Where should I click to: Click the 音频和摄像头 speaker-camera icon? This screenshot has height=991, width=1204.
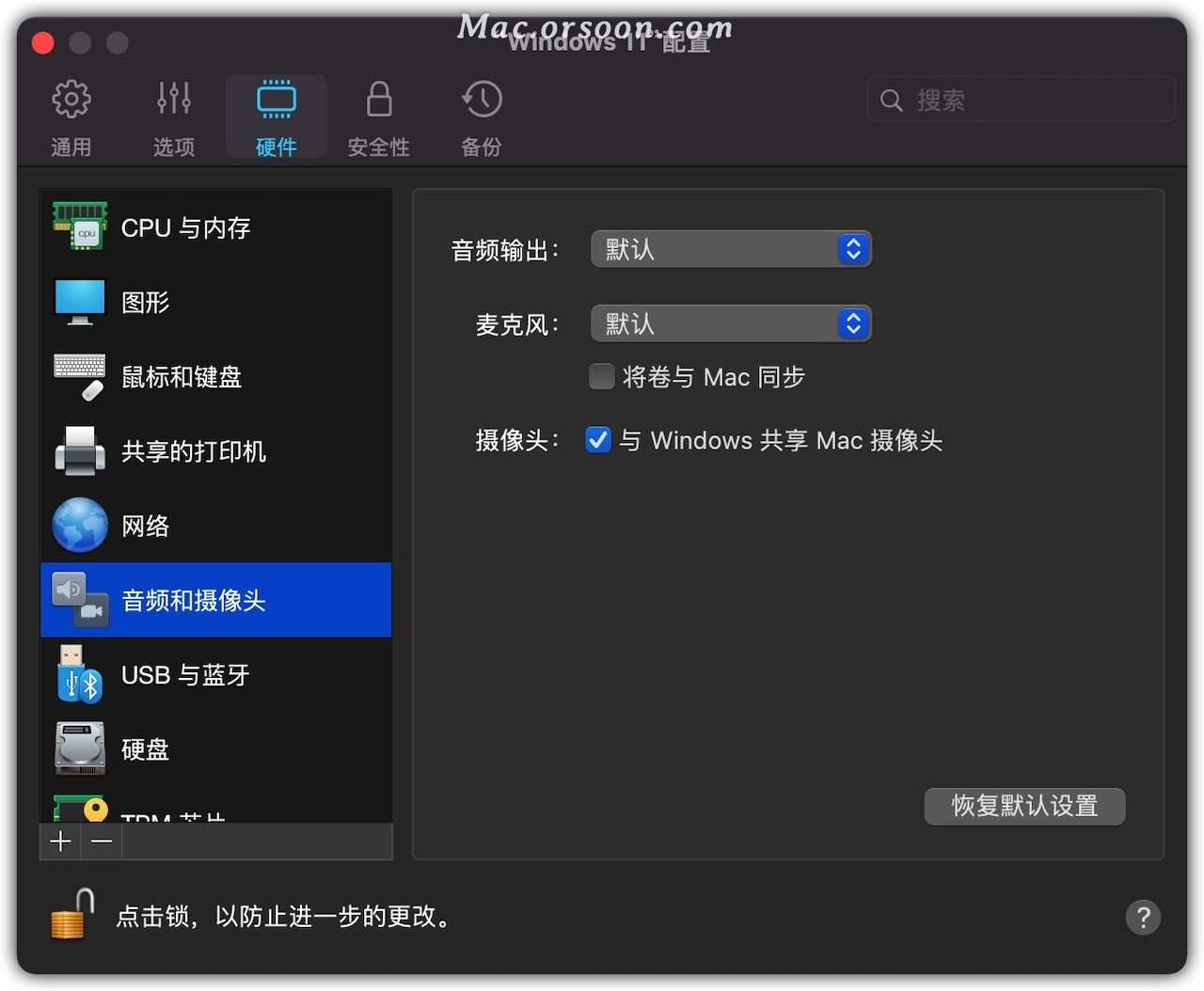point(80,600)
